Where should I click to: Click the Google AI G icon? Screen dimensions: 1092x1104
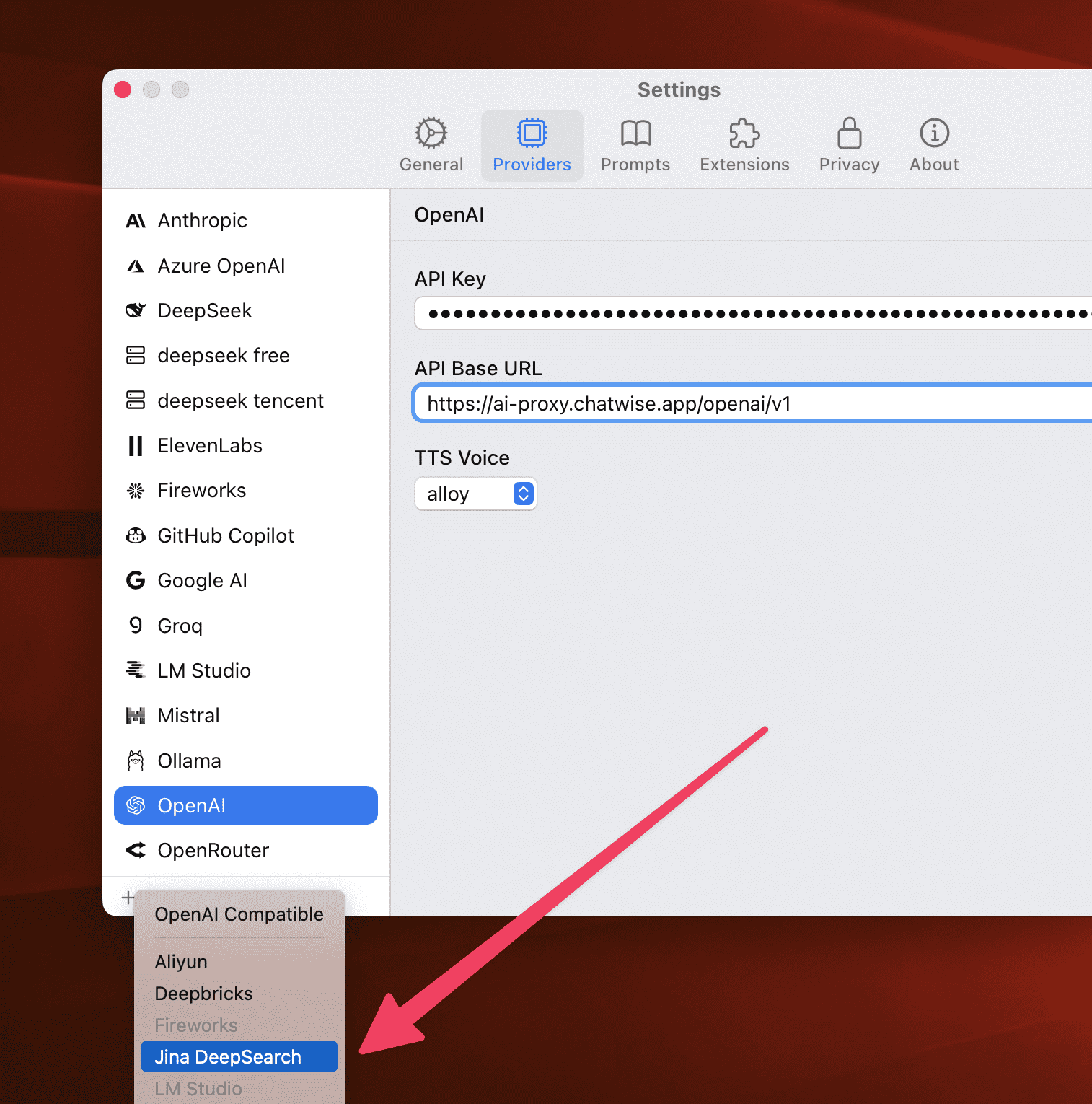click(136, 580)
